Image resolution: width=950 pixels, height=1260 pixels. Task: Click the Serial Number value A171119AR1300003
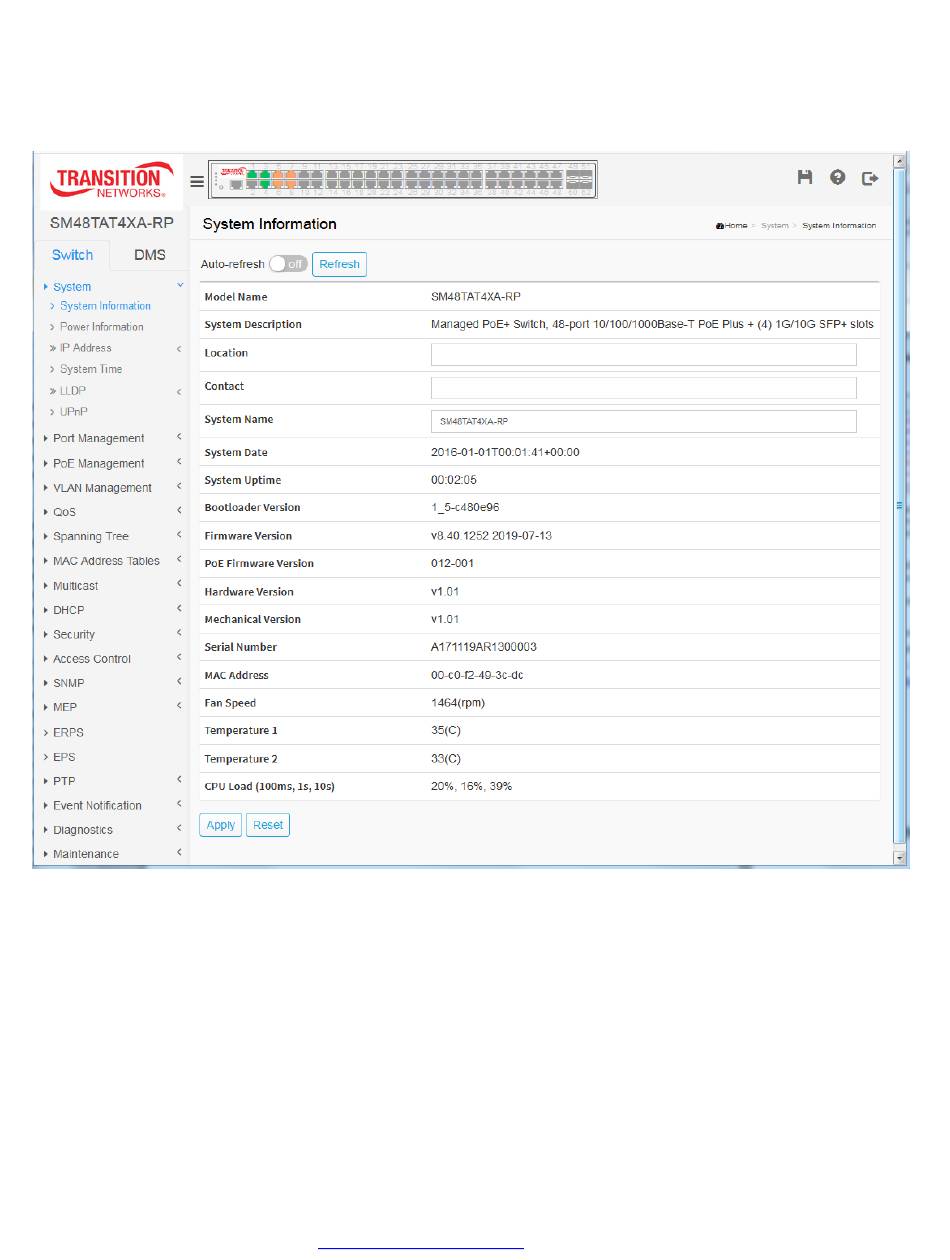tap(484, 647)
